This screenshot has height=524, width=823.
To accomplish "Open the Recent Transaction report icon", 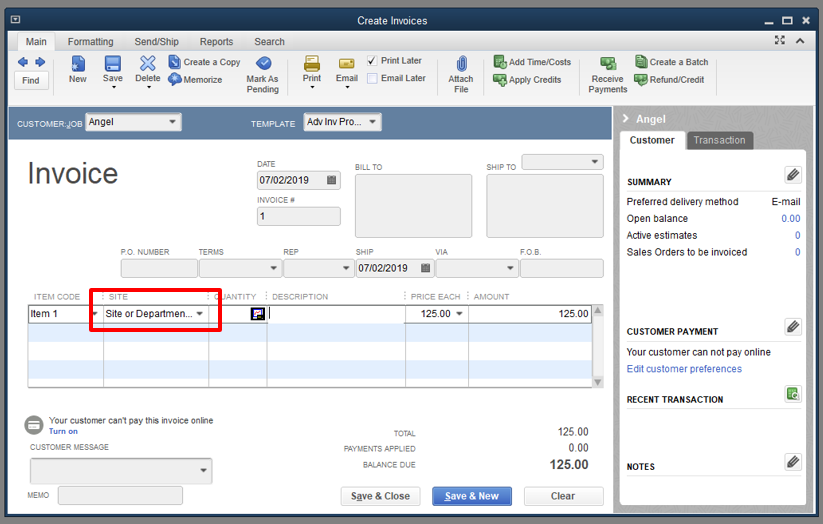I will (793, 393).
